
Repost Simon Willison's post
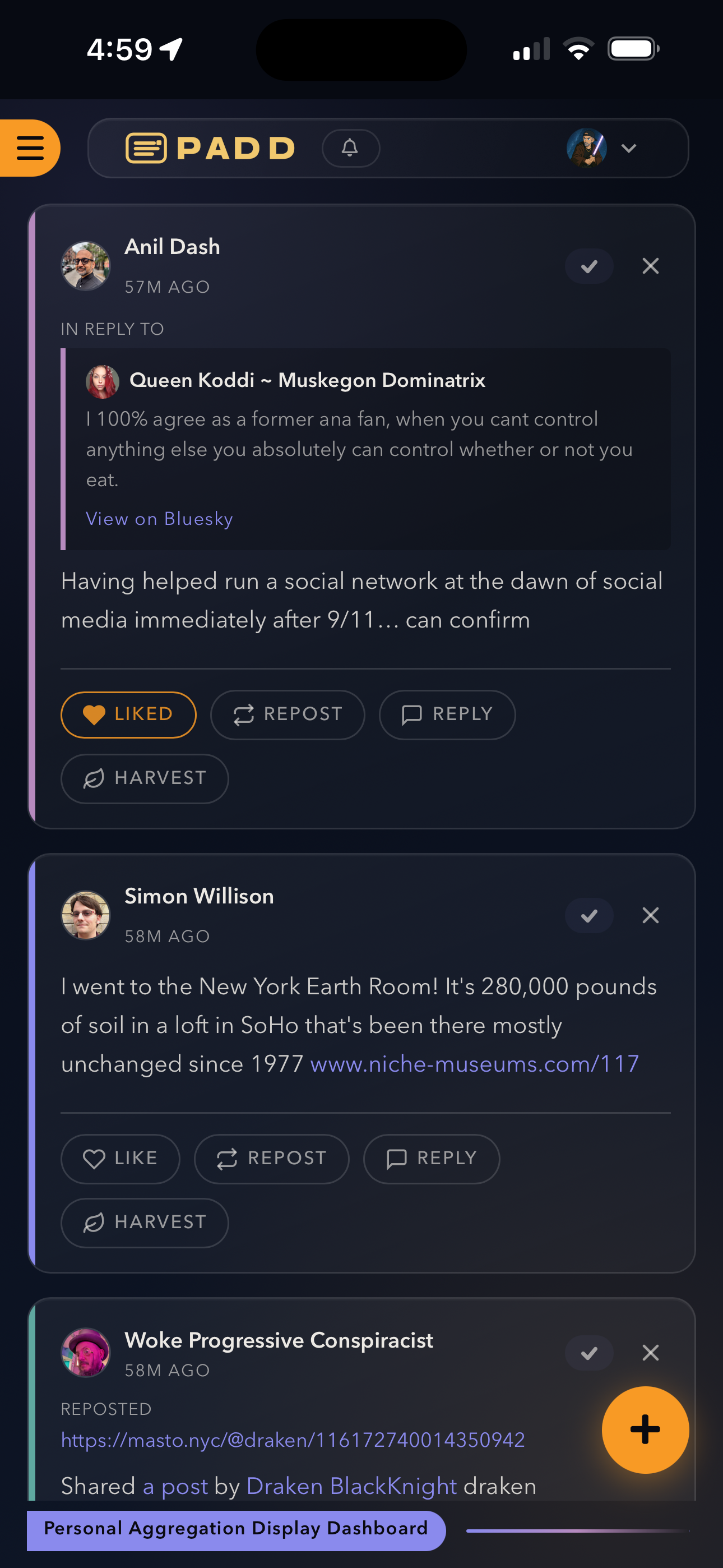tap(271, 1157)
